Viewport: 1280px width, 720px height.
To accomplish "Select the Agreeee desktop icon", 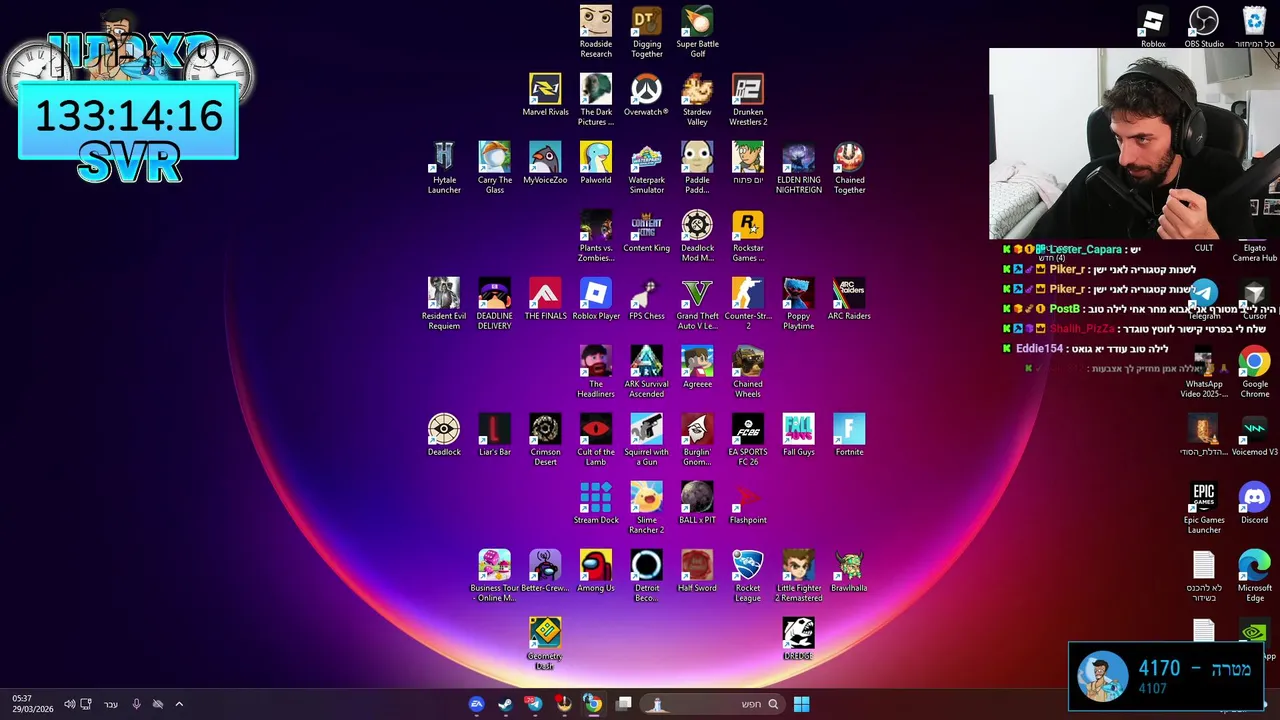I will point(697,367).
